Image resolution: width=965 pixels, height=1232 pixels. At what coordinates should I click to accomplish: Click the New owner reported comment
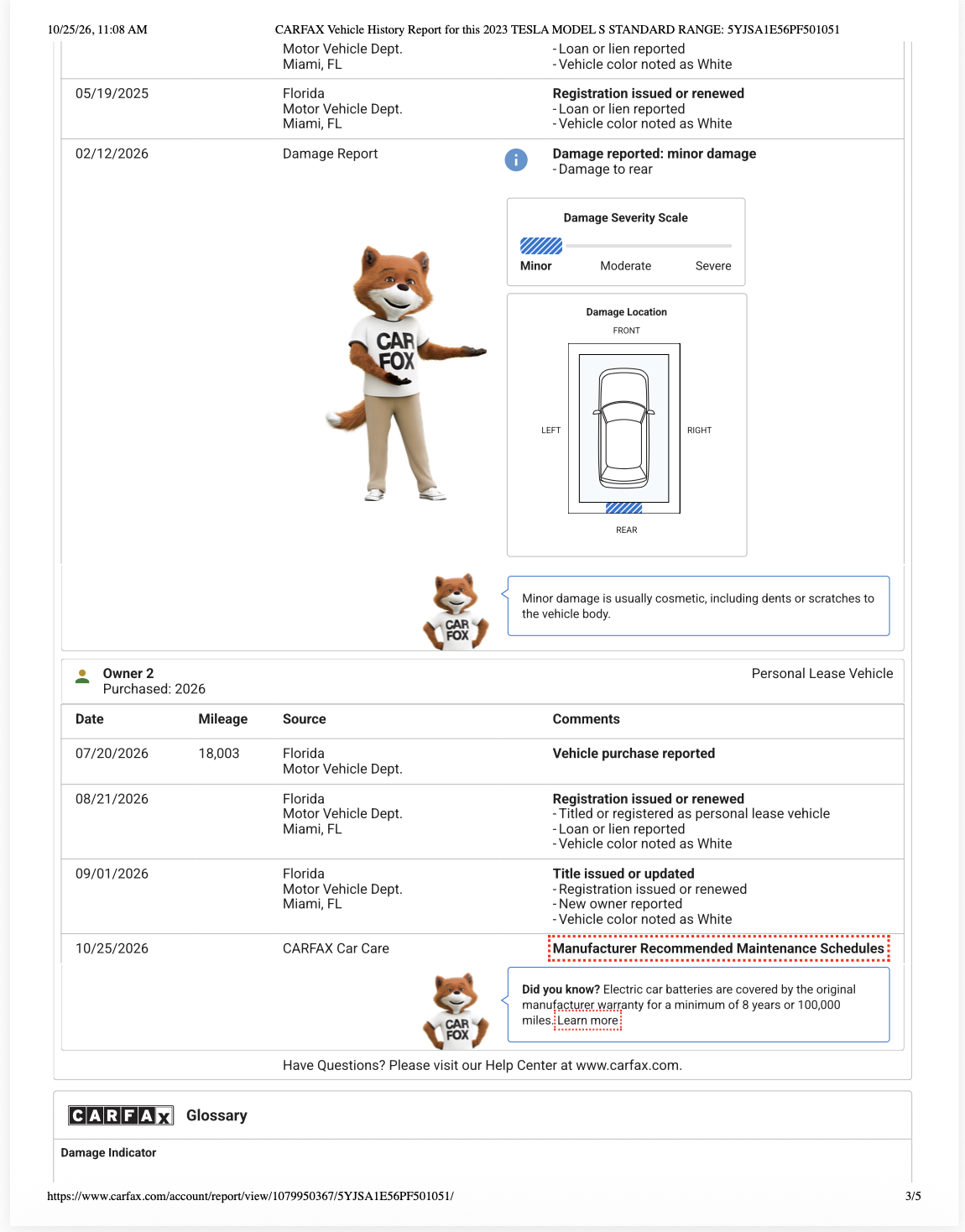[x=618, y=904]
